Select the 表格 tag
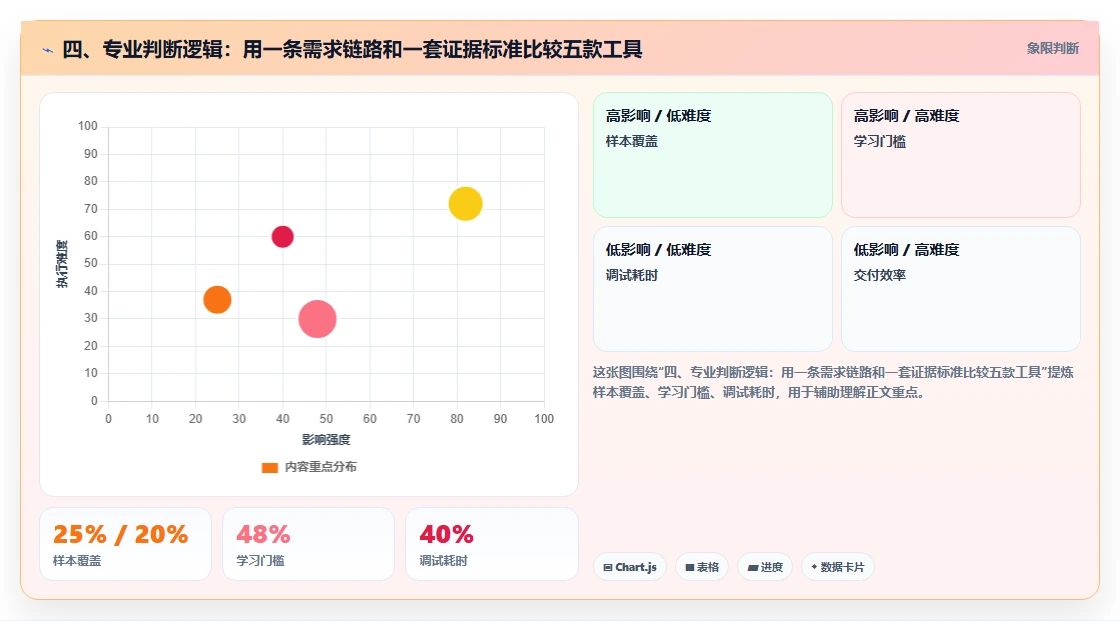This screenshot has height=621, width=1120. coord(702,567)
